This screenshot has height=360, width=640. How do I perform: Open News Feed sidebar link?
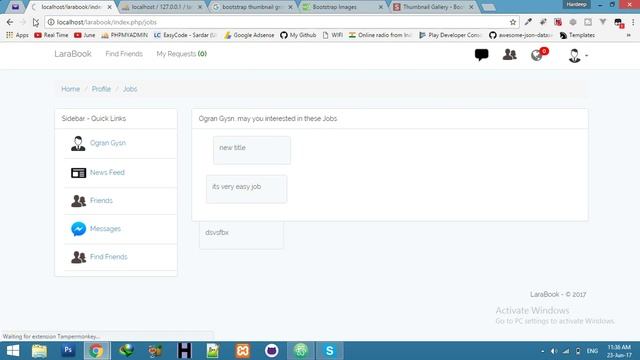[107, 172]
